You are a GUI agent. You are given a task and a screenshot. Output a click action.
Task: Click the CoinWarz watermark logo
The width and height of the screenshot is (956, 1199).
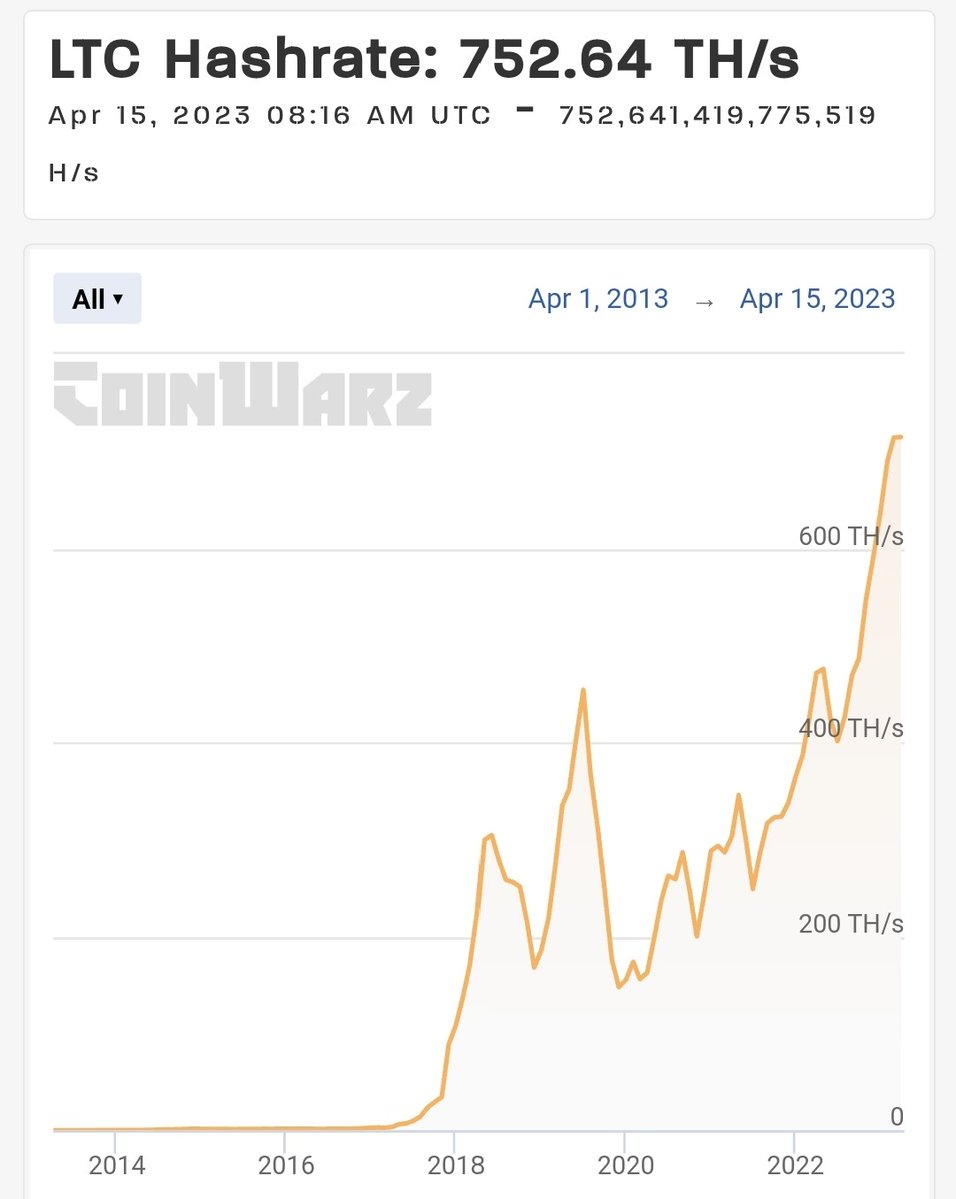pyautogui.click(x=242, y=393)
